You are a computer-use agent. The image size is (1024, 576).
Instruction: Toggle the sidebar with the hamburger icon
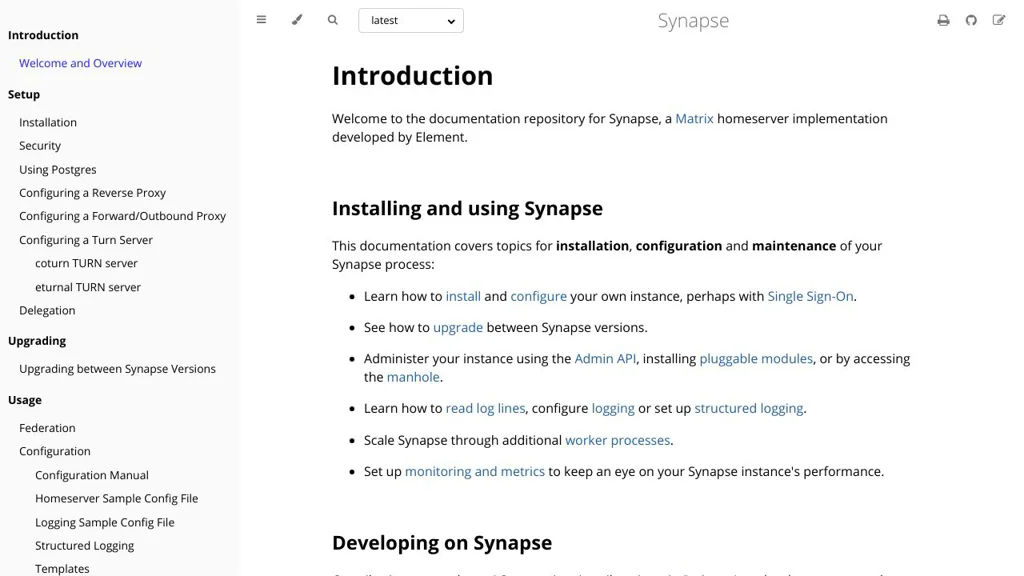click(x=261, y=20)
